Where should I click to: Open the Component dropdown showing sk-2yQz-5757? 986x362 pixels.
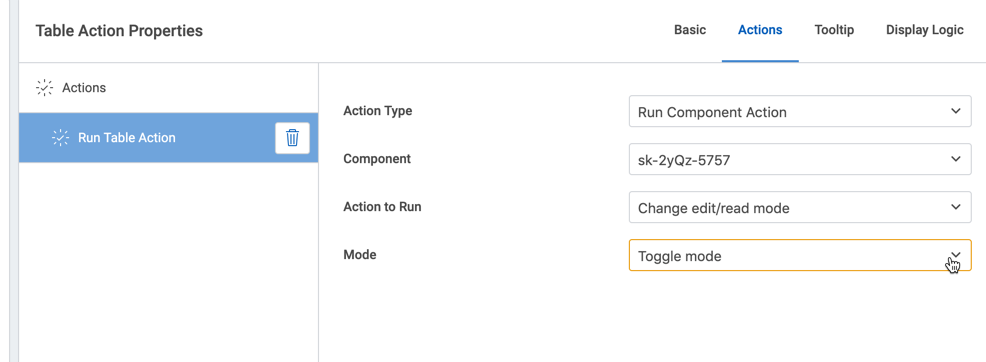pyautogui.click(x=800, y=159)
